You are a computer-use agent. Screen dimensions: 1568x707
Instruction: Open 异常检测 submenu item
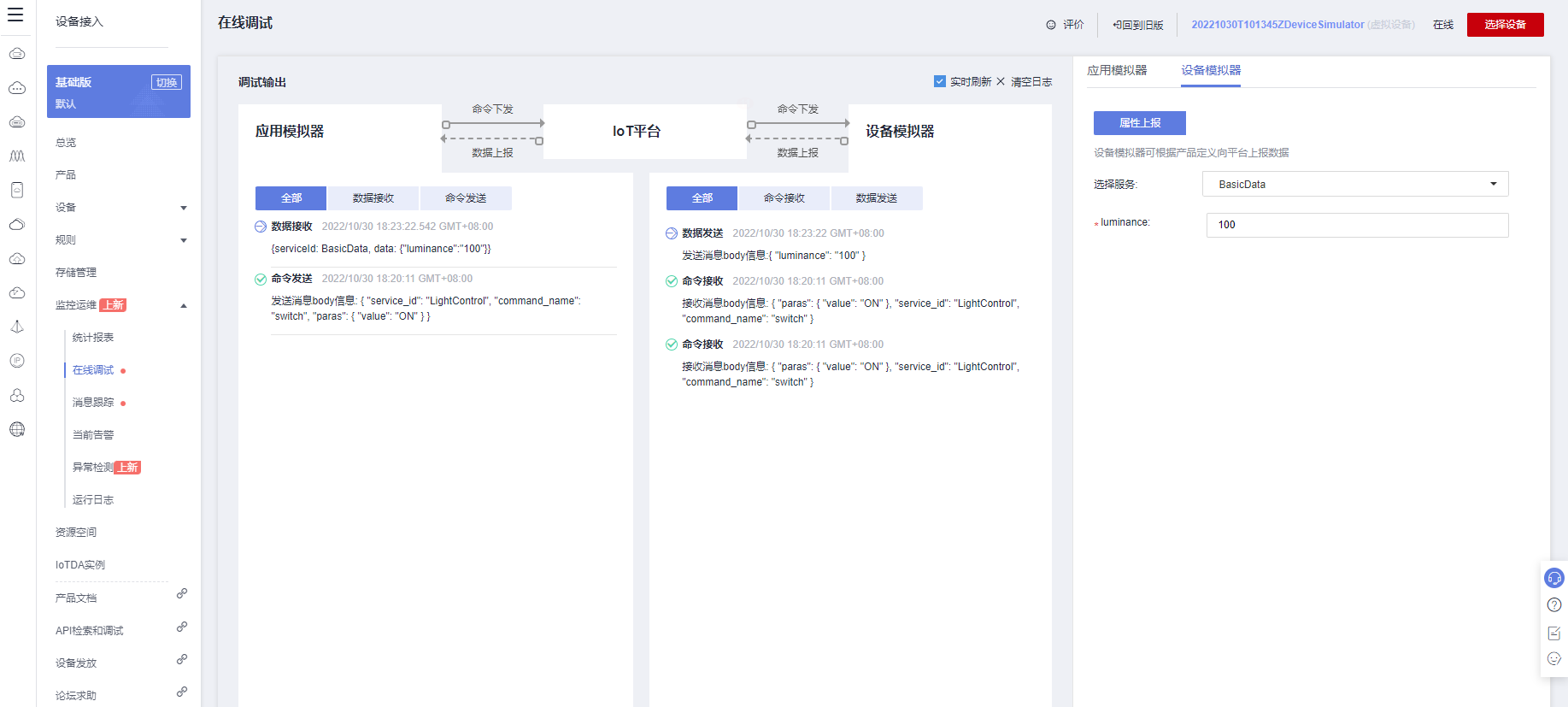[x=93, y=468]
